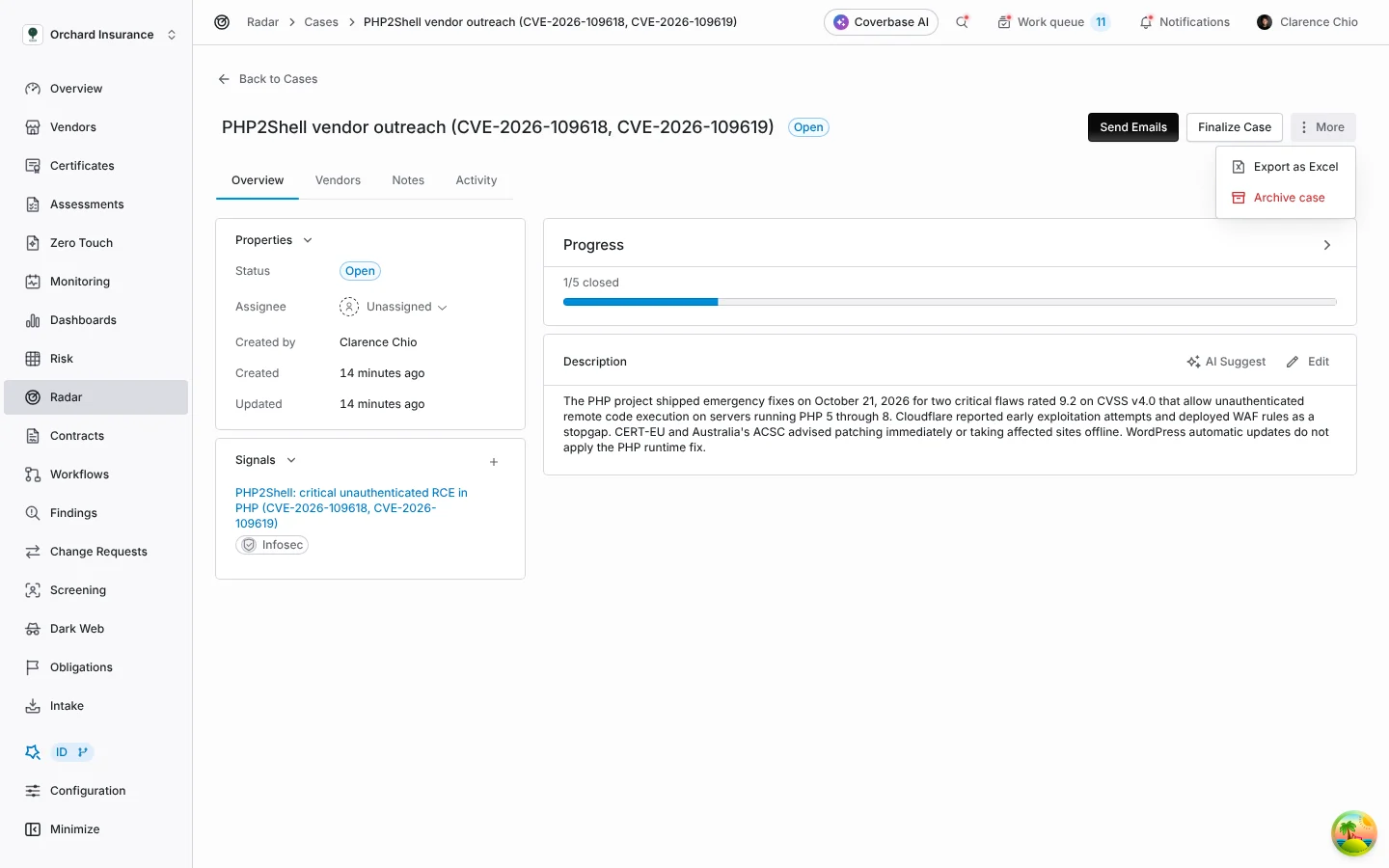Switch to the Vendors tab
Viewport: 1389px width, 868px height.
tap(338, 180)
